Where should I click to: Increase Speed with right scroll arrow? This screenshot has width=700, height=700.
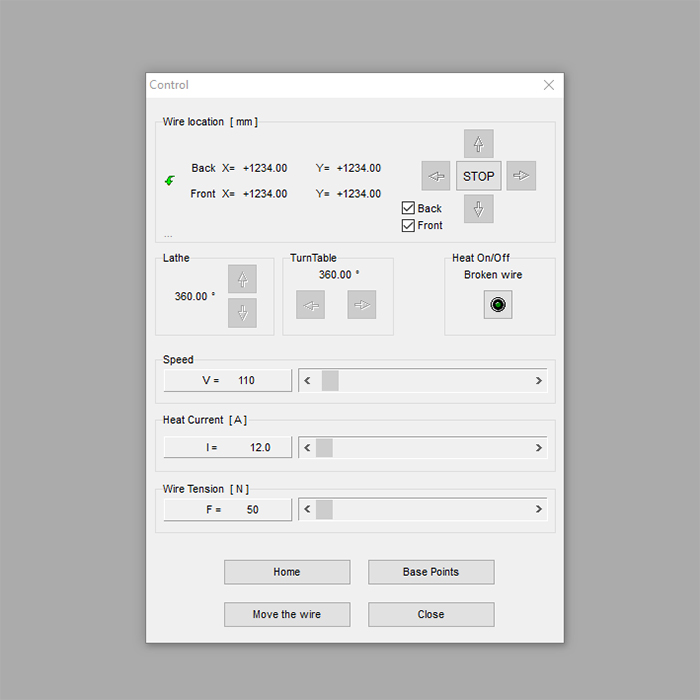point(538,381)
